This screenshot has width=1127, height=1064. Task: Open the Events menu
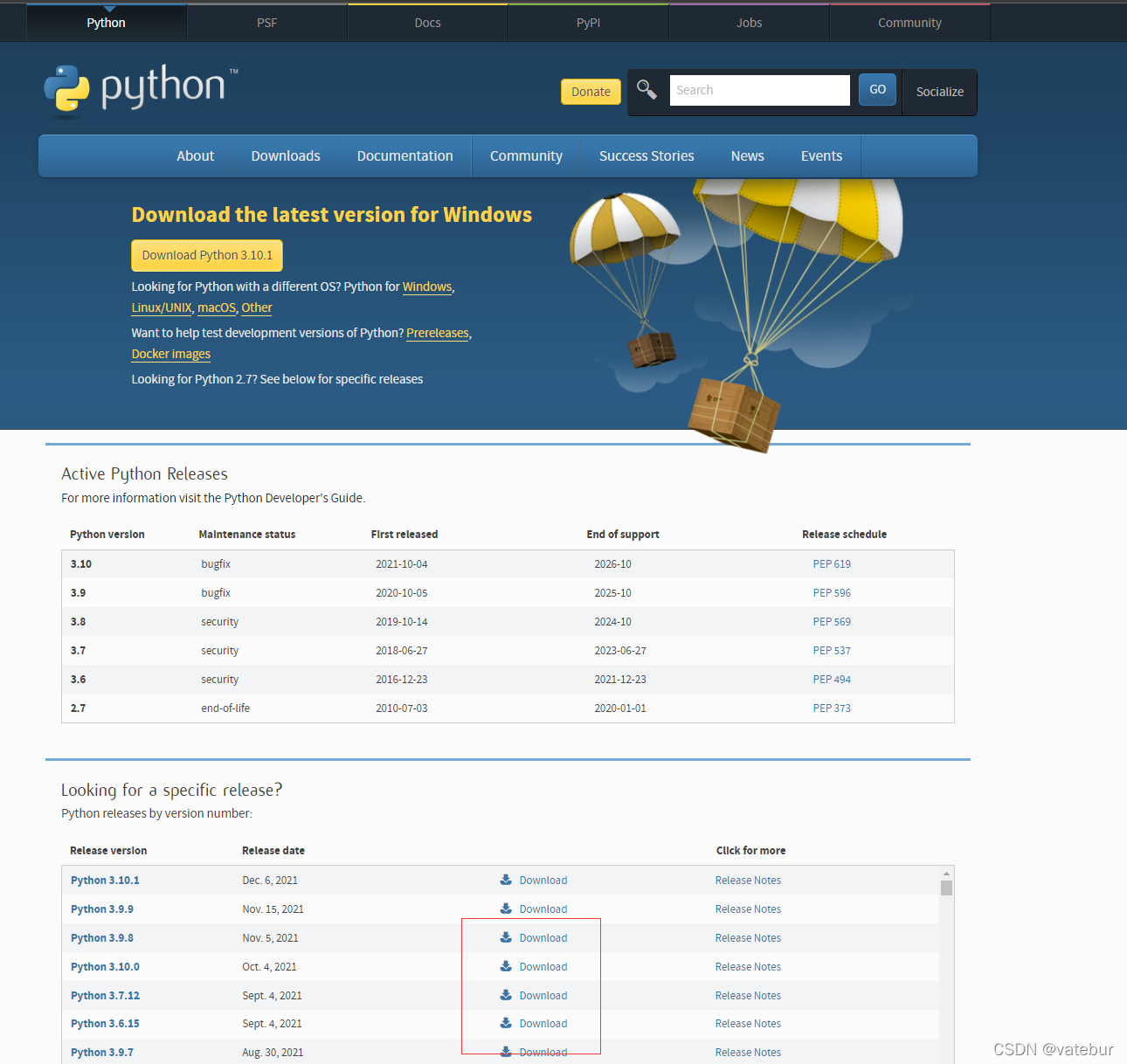click(822, 156)
